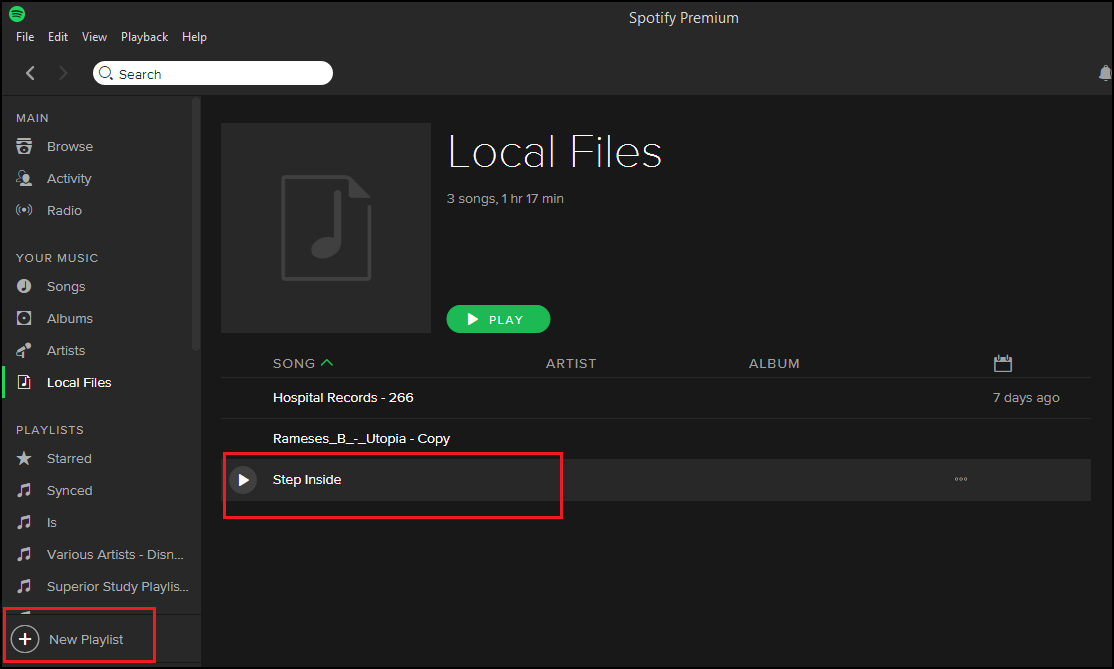Click the Synced playlist note icon

pyautogui.click(x=24, y=490)
